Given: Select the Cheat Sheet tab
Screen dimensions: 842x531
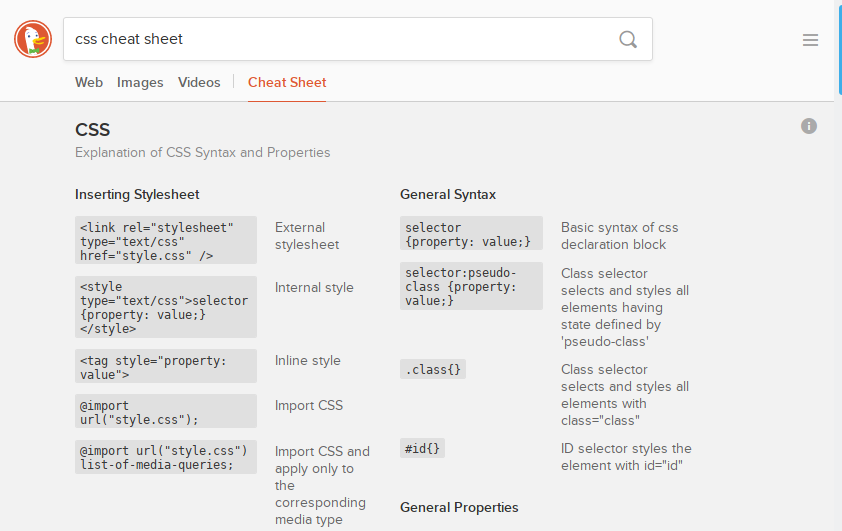Looking at the screenshot, I should 287,82.
